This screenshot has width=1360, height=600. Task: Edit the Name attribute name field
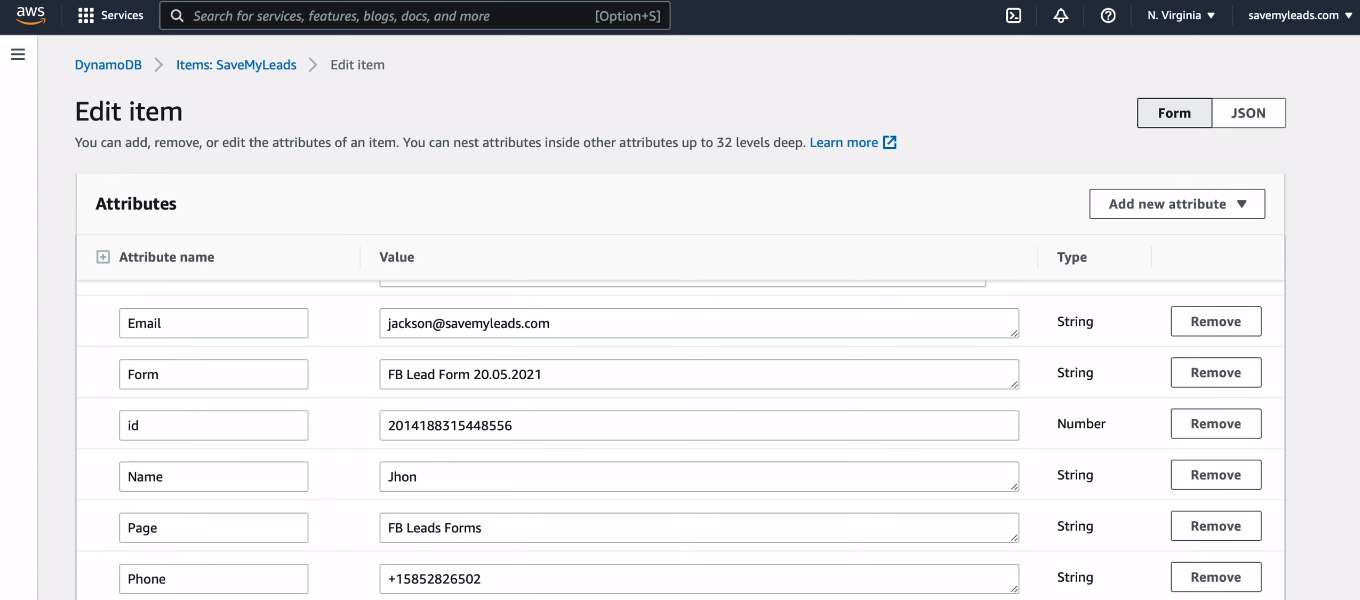tap(214, 476)
